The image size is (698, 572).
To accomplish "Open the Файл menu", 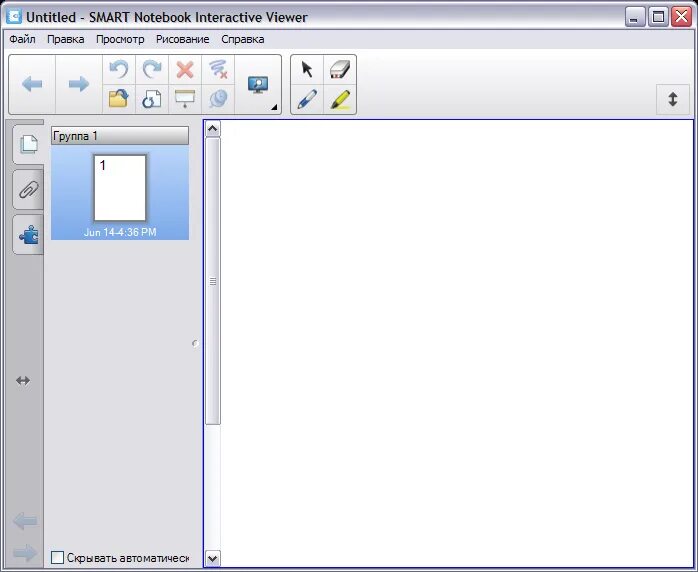I will [x=22, y=39].
